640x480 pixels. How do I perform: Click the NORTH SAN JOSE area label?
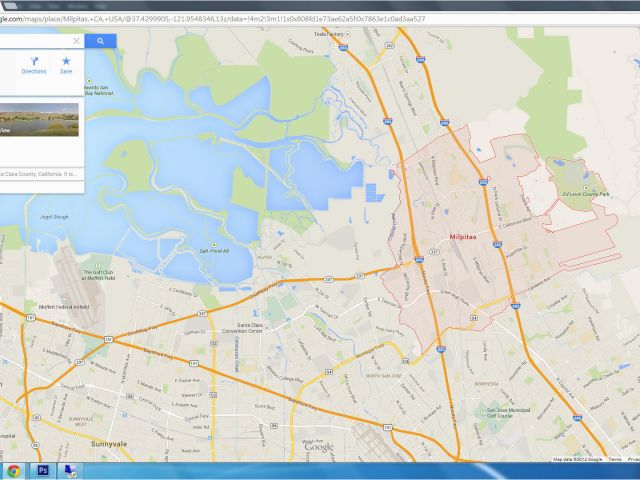click(x=382, y=376)
